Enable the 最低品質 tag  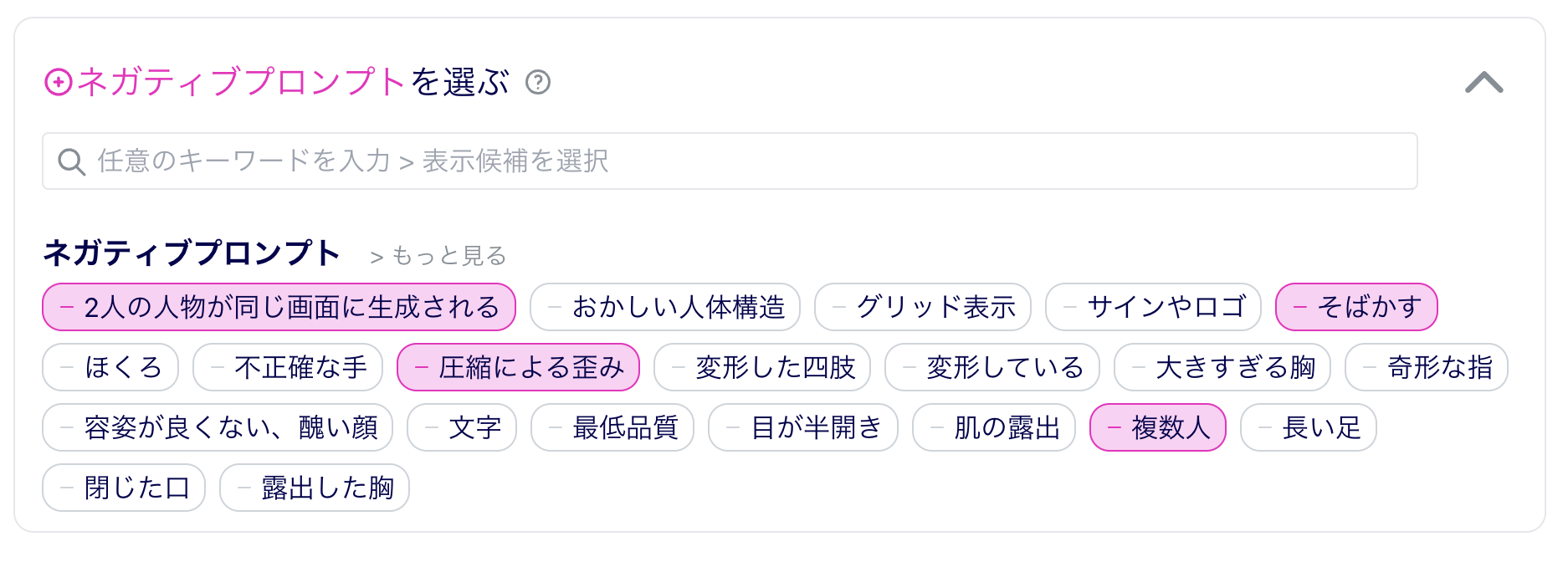pyautogui.click(x=612, y=427)
